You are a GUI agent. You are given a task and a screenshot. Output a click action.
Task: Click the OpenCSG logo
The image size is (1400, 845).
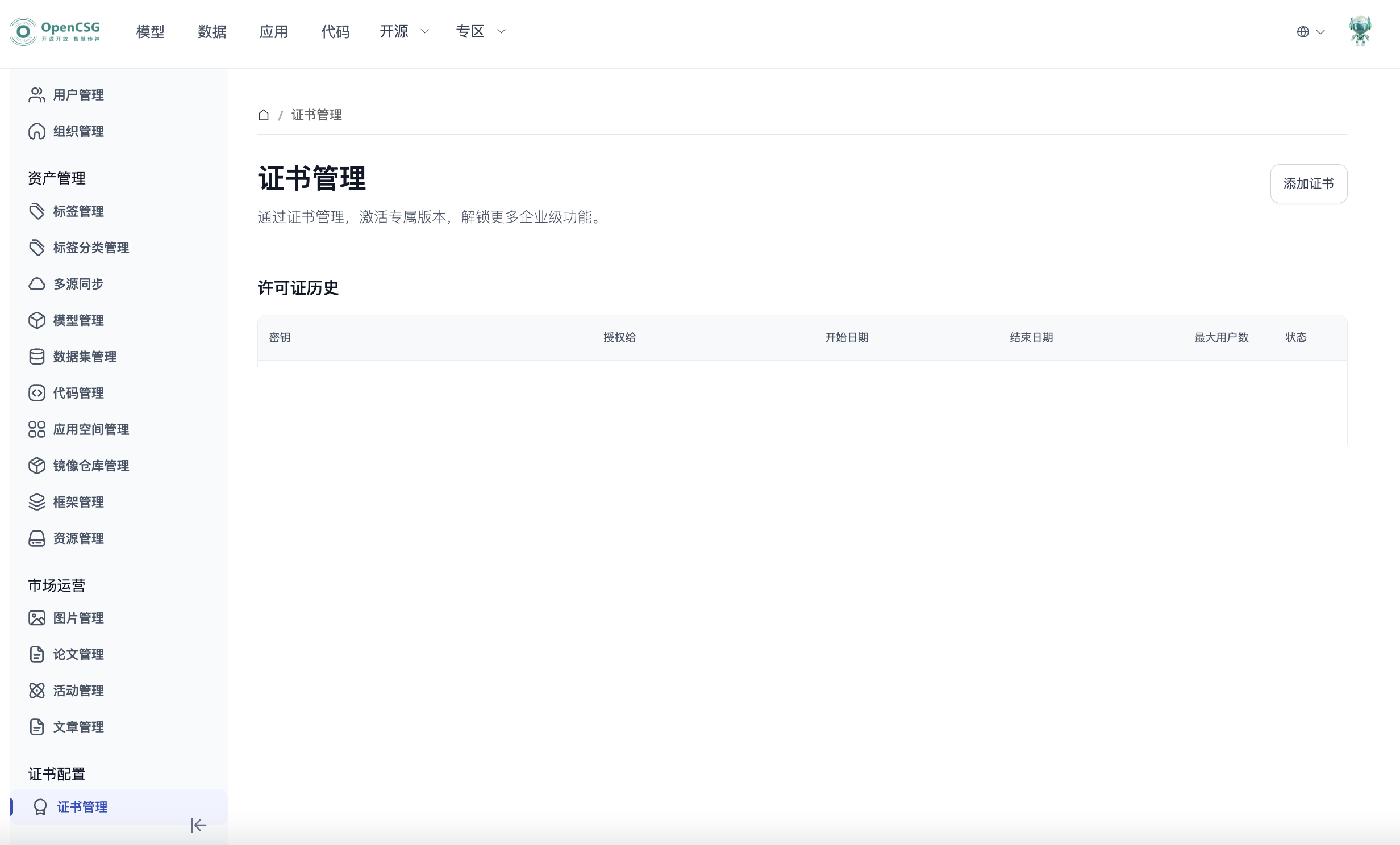click(55, 32)
